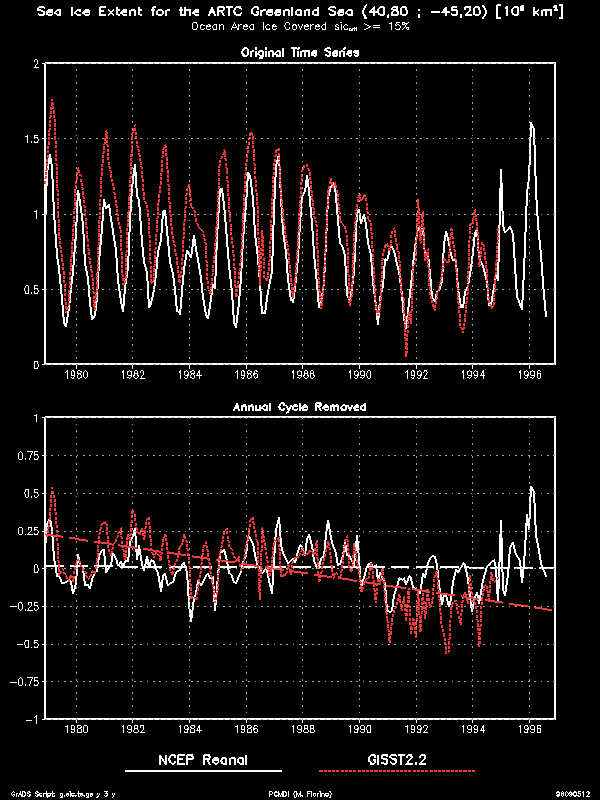Click the Ocean Area Ice Covered subtitle
This screenshot has width=600, height=800.
point(300,27)
